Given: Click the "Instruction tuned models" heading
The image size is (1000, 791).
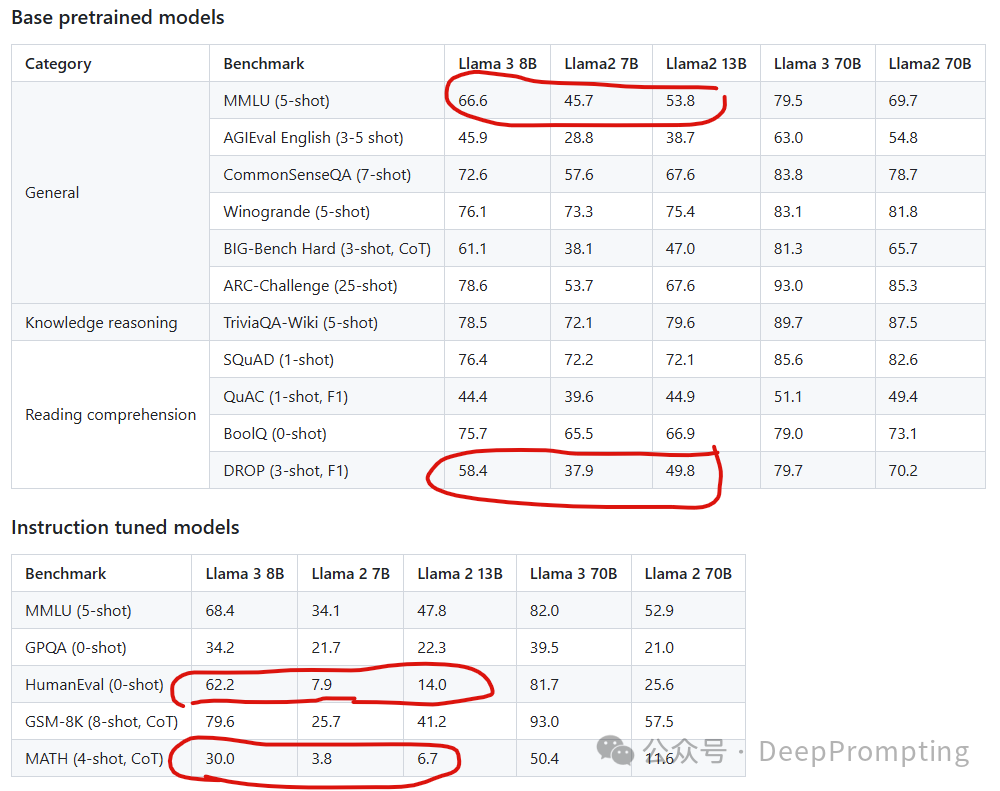Looking at the screenshot, I should point(125,527).
